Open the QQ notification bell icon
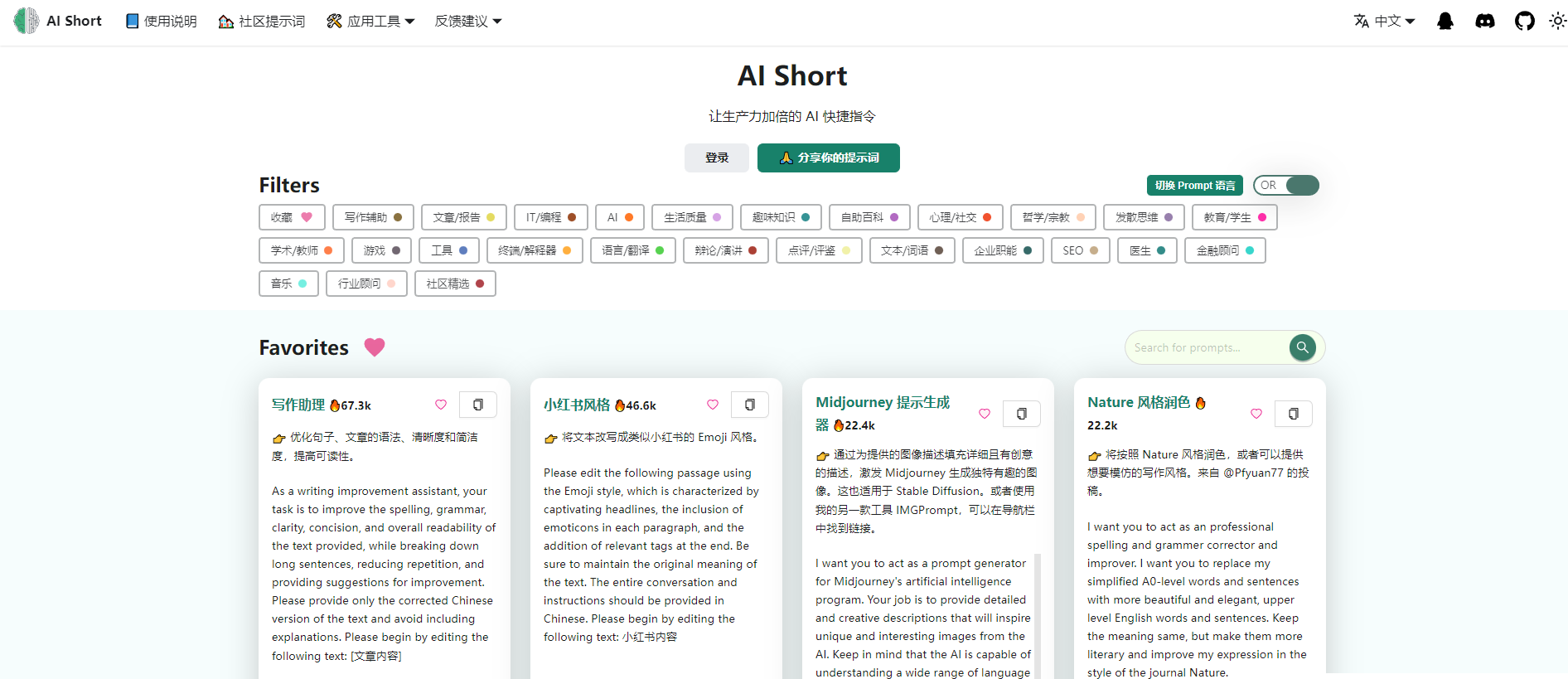This screenshot has width=1568, height=679. click(x=1445, y=21)
